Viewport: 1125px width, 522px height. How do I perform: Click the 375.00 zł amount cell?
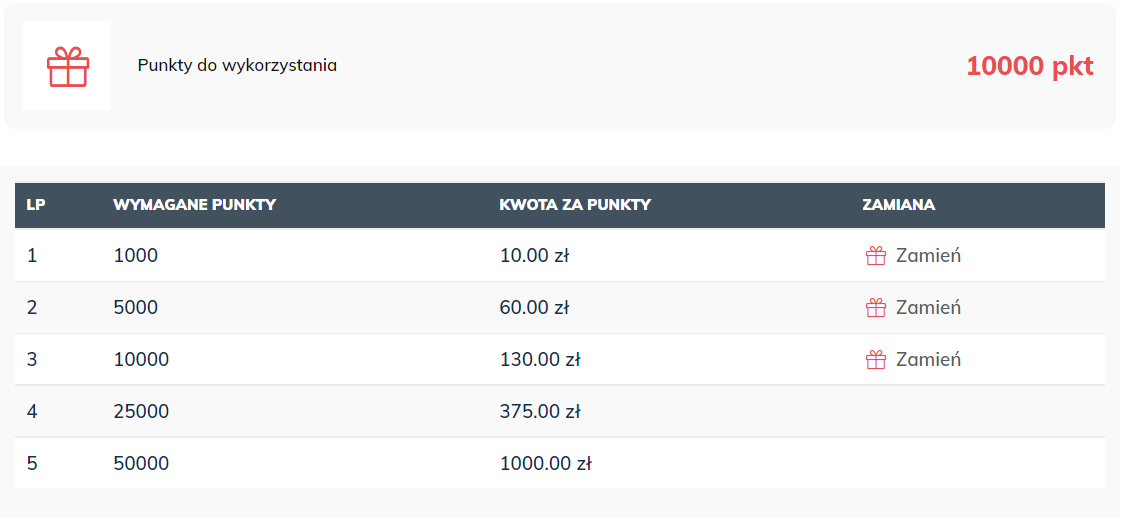(x=540, y=412)
